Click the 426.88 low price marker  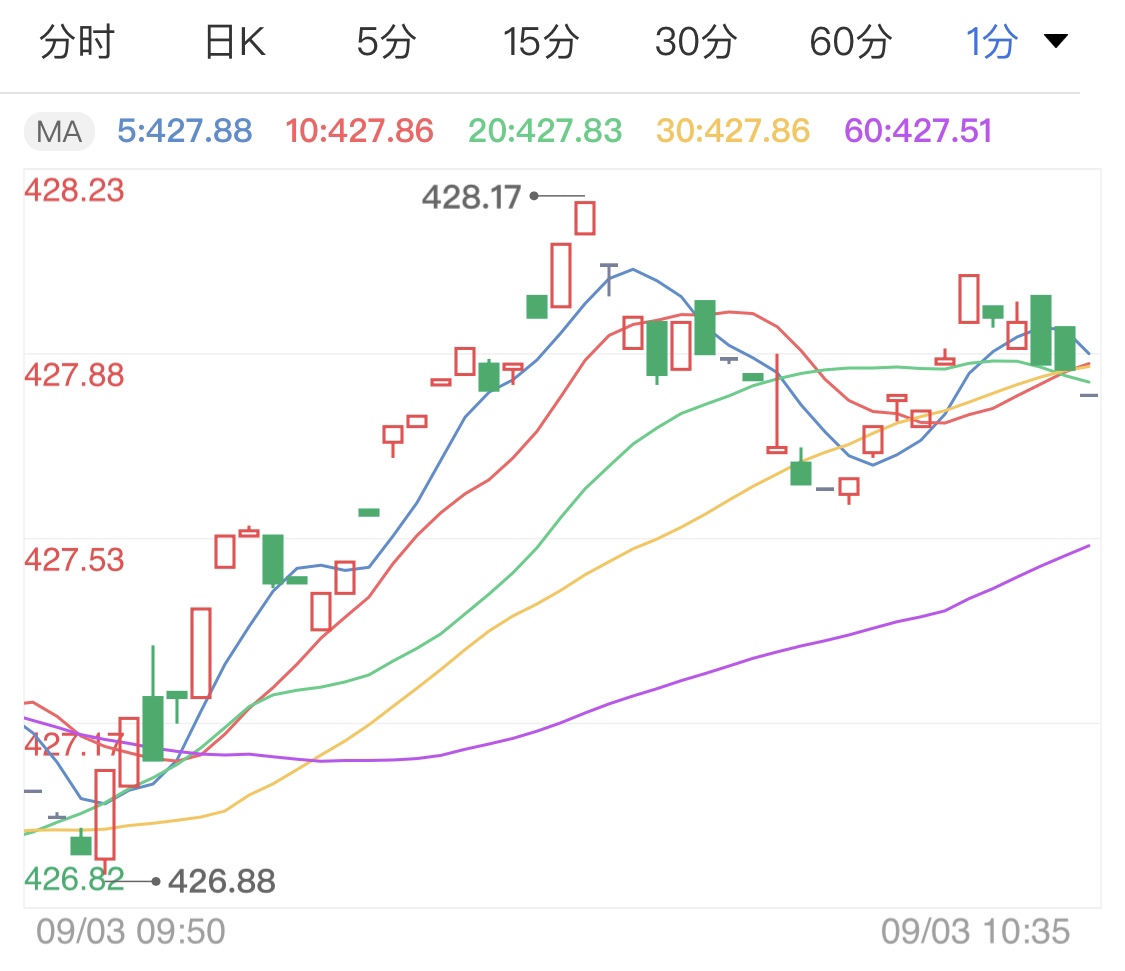point(222,882)
